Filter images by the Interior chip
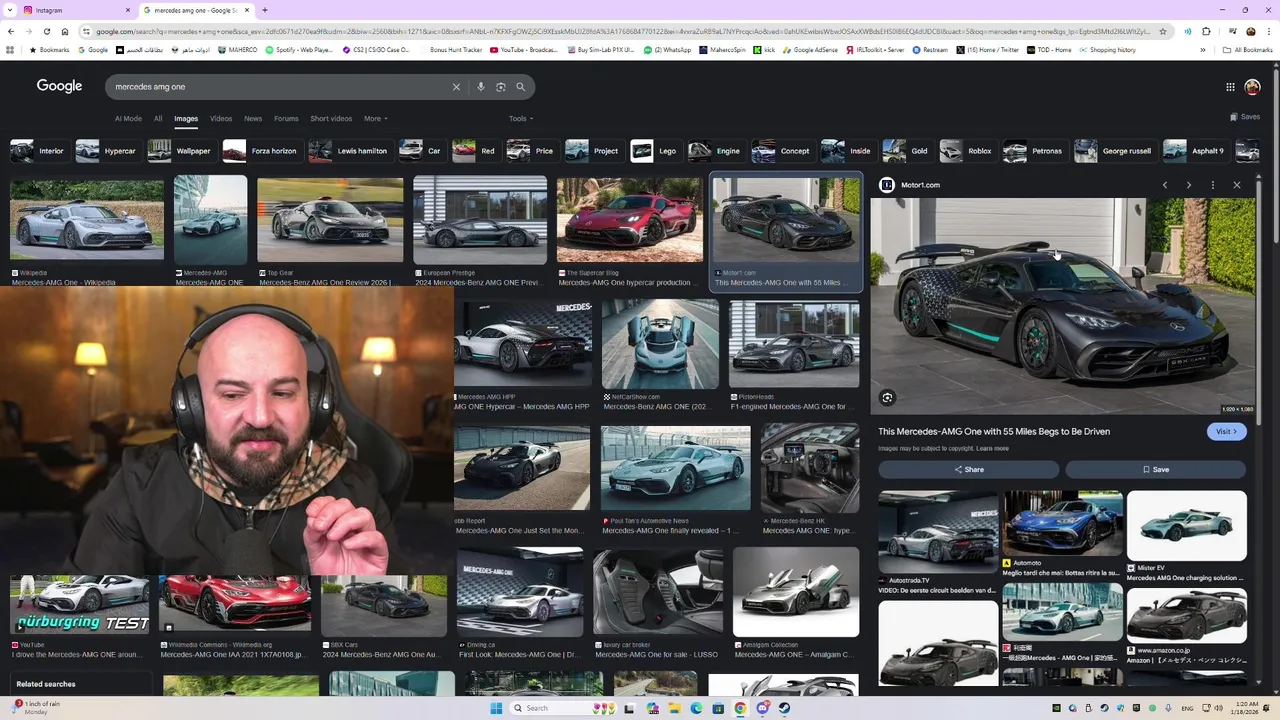1280x720 pixels. [x=38, y=151]
